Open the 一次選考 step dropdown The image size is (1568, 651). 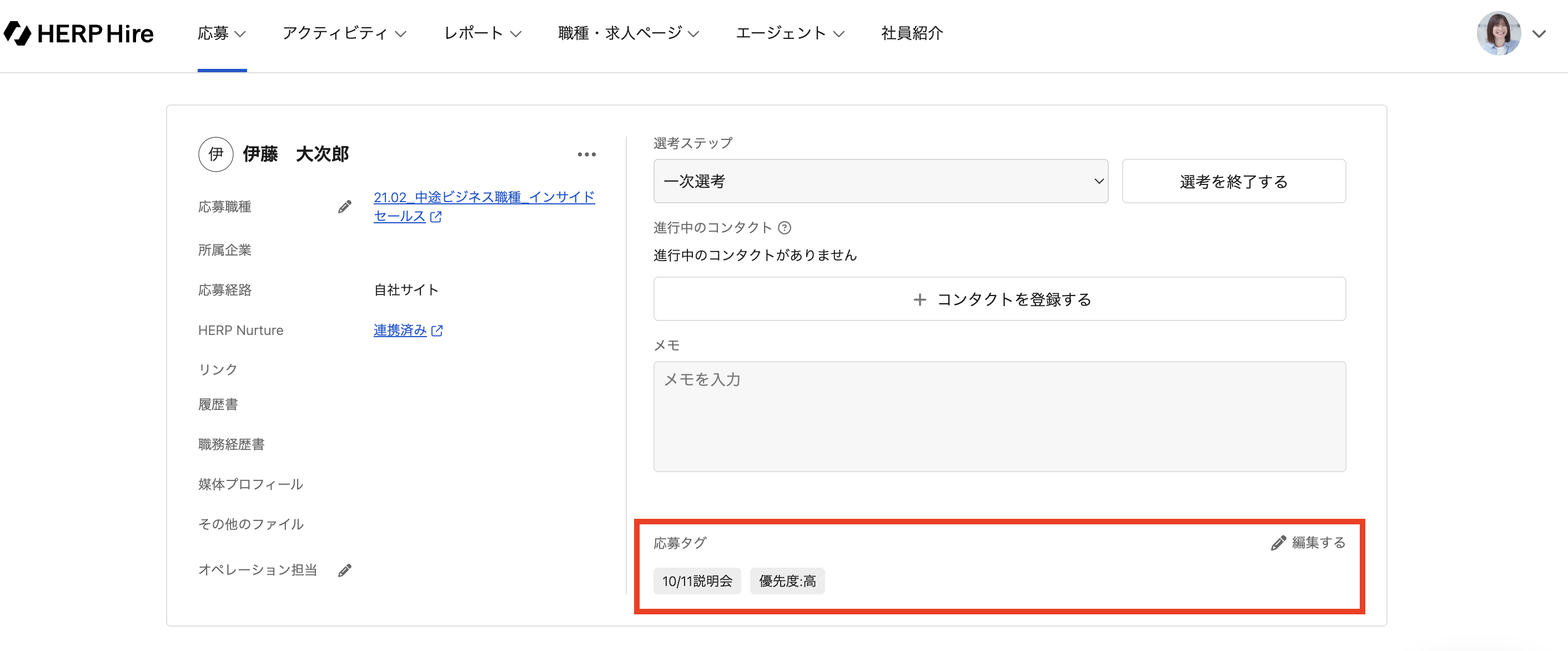880,182
